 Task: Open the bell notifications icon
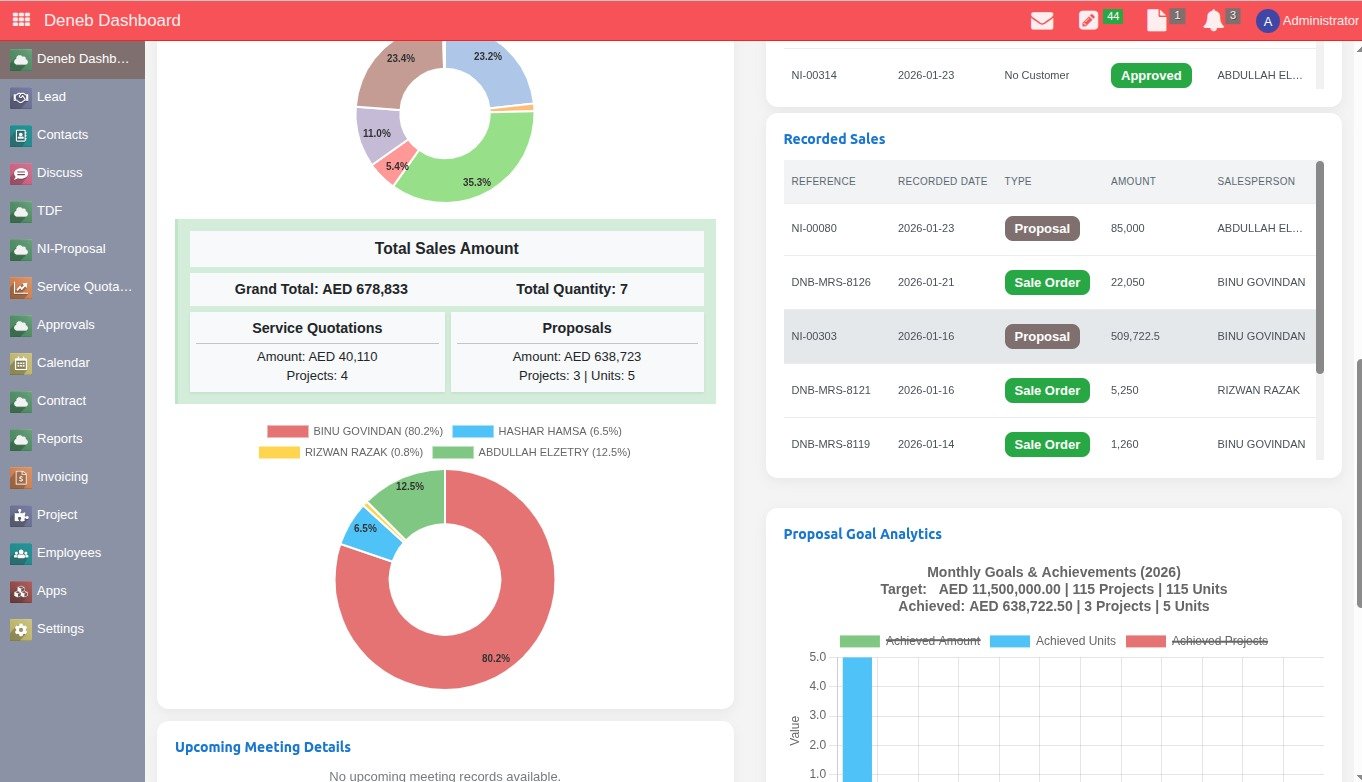click(x=1213, y=20)
